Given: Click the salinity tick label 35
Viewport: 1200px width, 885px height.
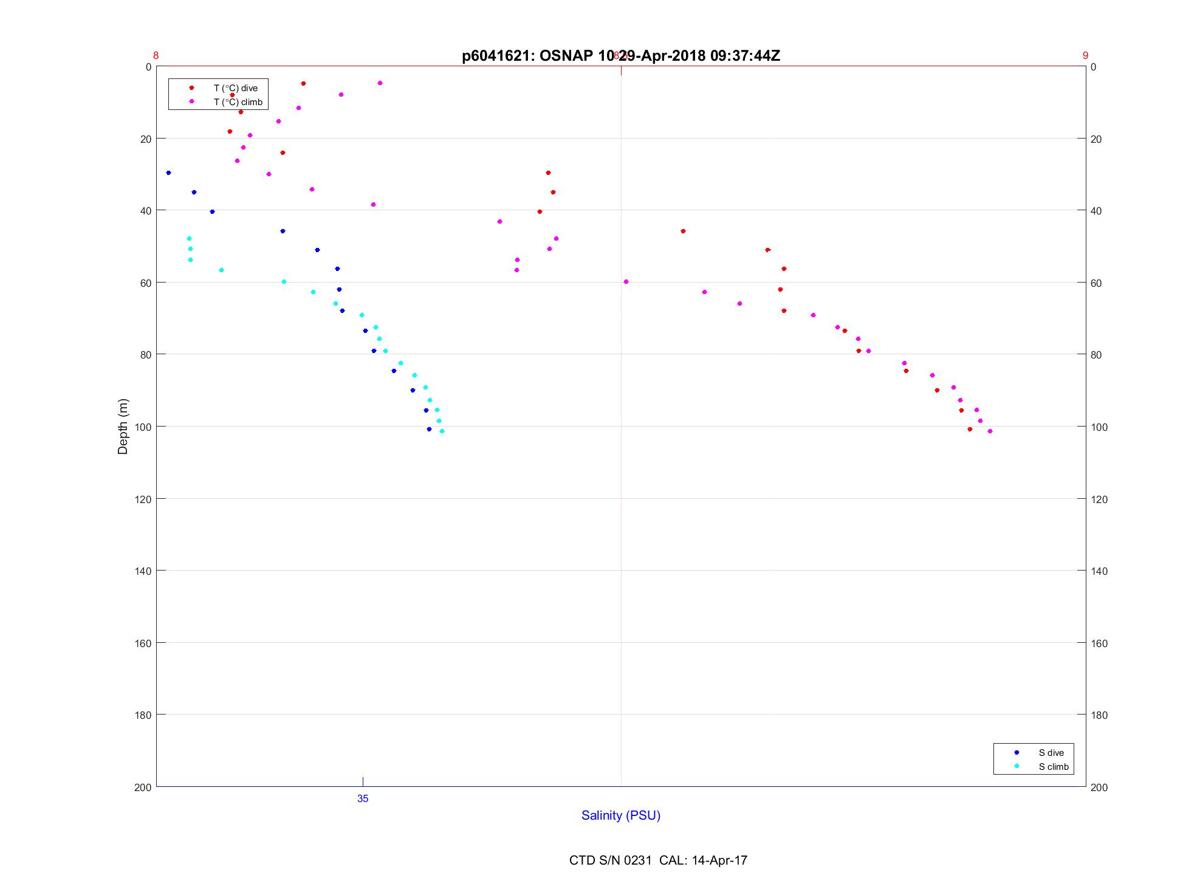Looking at the screenshot, I should pos(363,799).
